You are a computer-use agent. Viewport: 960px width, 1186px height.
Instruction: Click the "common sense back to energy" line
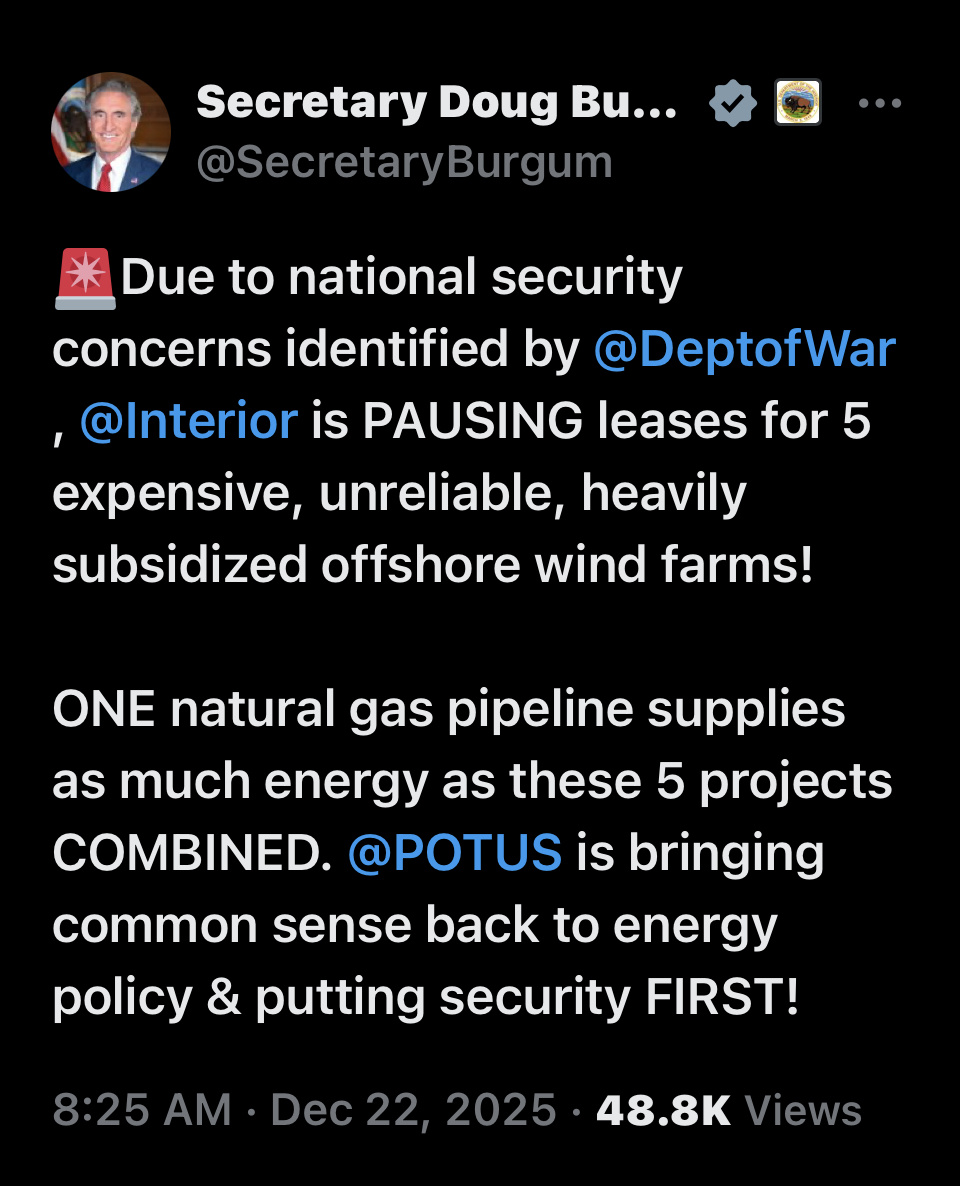tap(414, 925)
